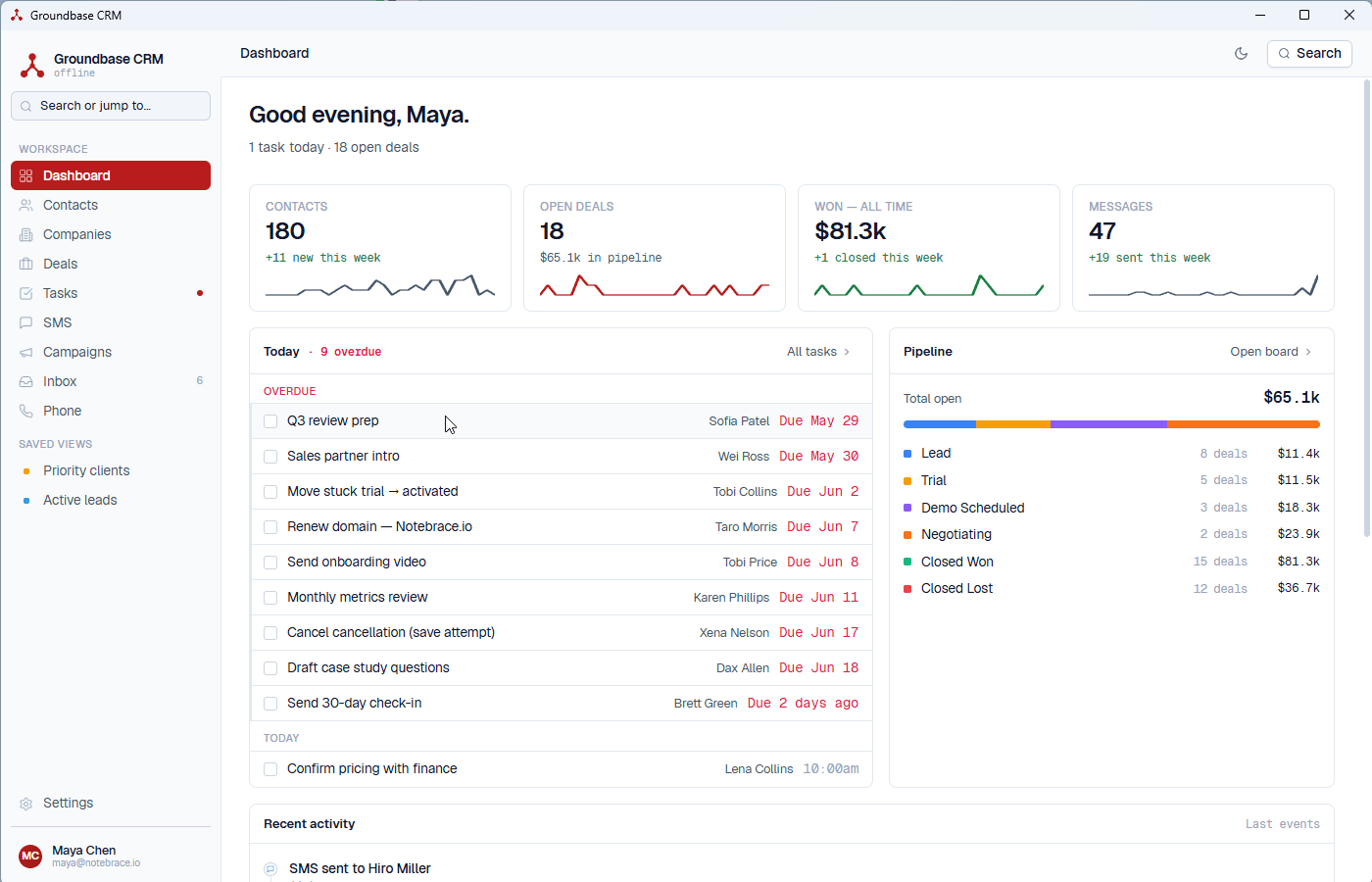Click SMS sent to Hiro Miller entry
Screen dimensions: 1372x882
point(360,868)
